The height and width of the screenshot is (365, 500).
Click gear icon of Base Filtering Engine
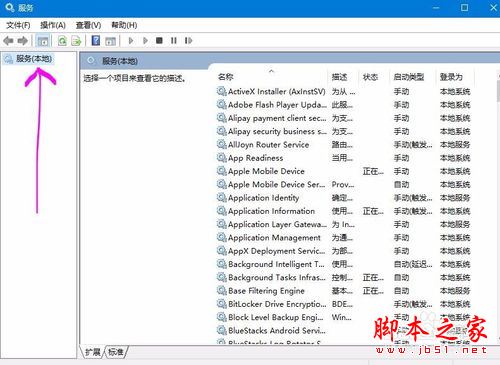[x=222, y=291]
